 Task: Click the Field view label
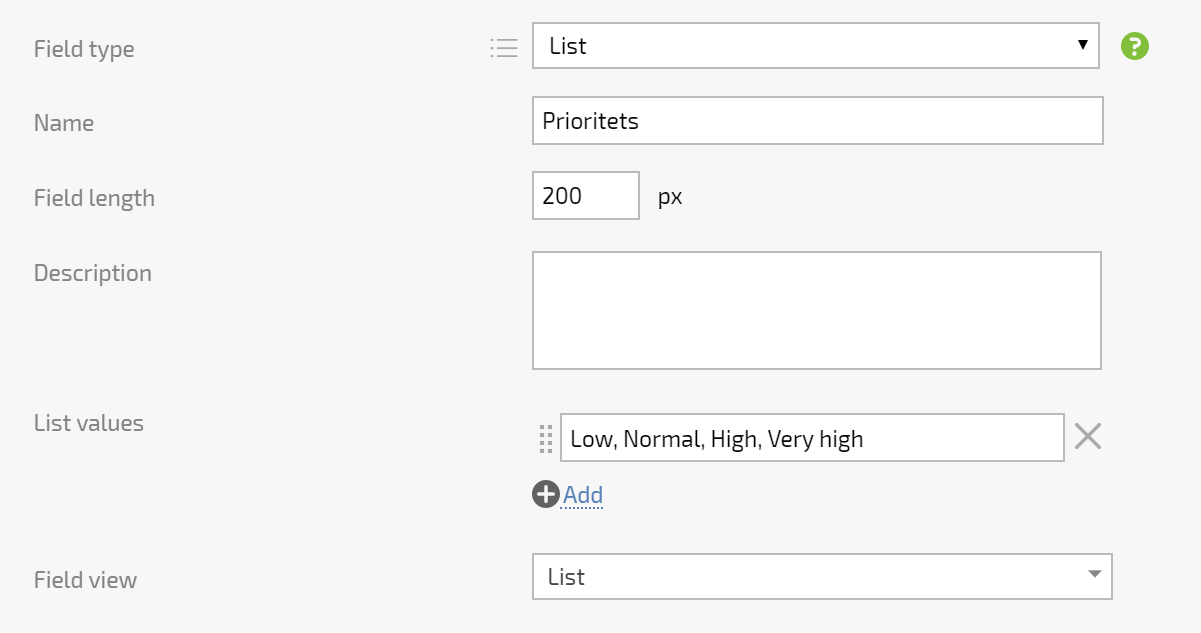[85, 580]
